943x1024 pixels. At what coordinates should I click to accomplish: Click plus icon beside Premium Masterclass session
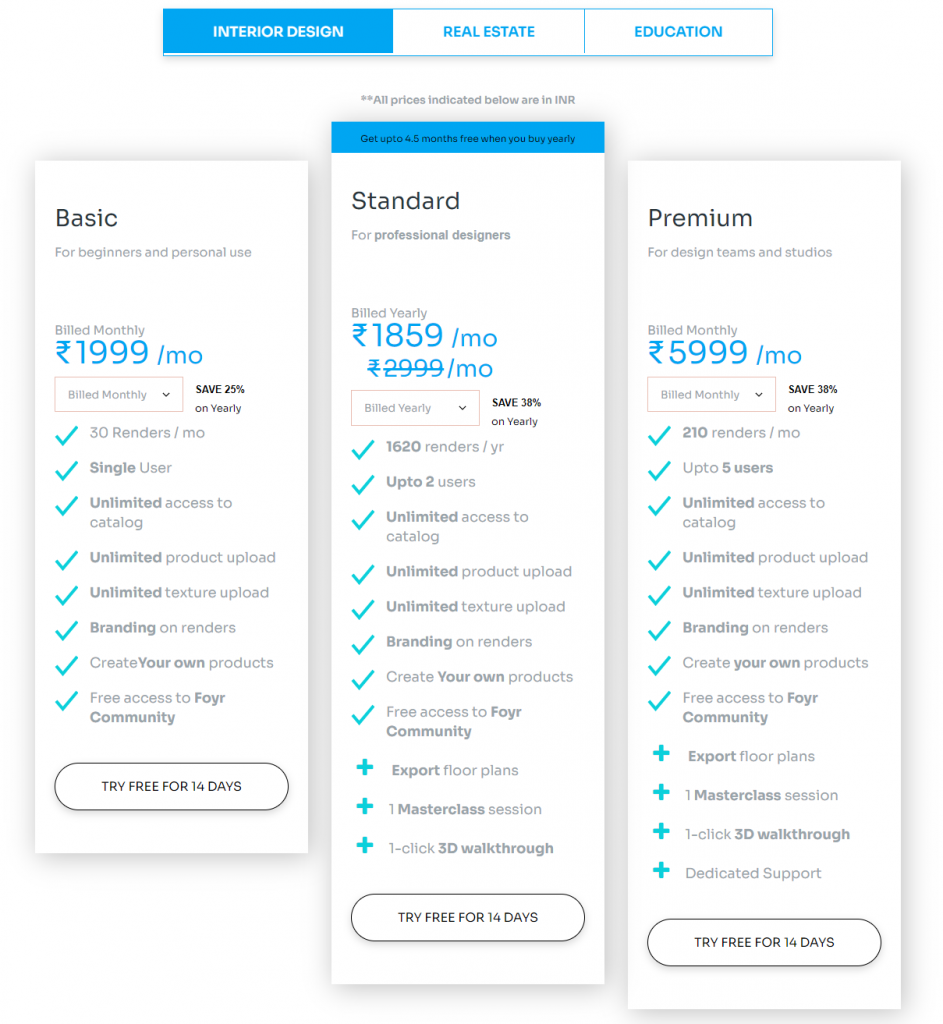[x=661, y=793]
